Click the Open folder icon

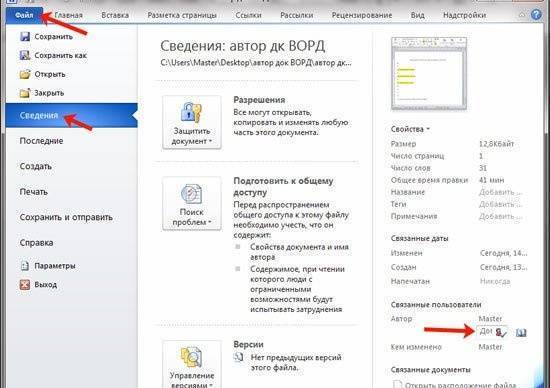[25, 74]
